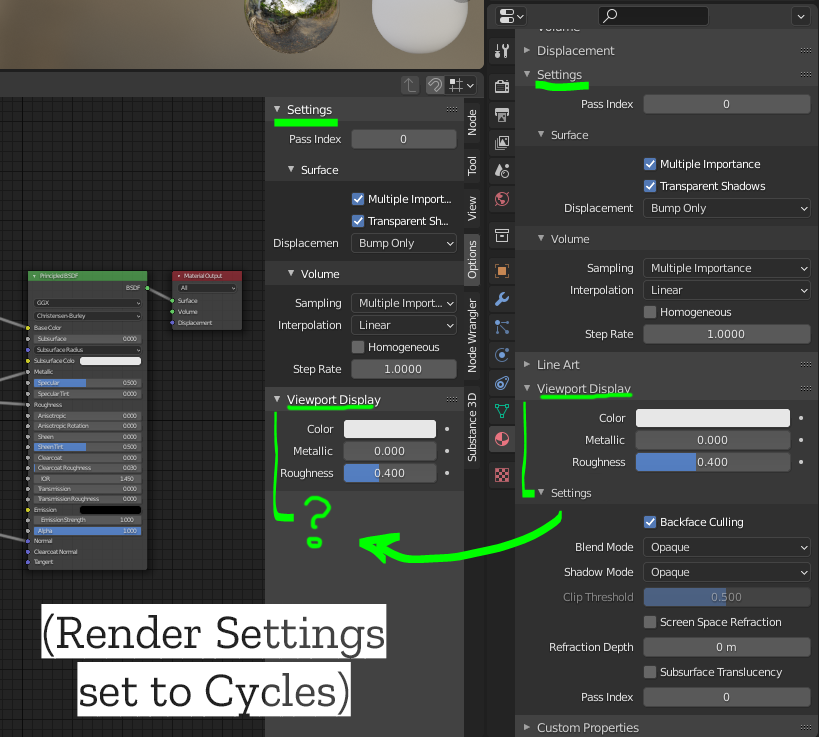Open Shadow Mode Opaque dropdown

pyautogui.click(x=727, y=572)
